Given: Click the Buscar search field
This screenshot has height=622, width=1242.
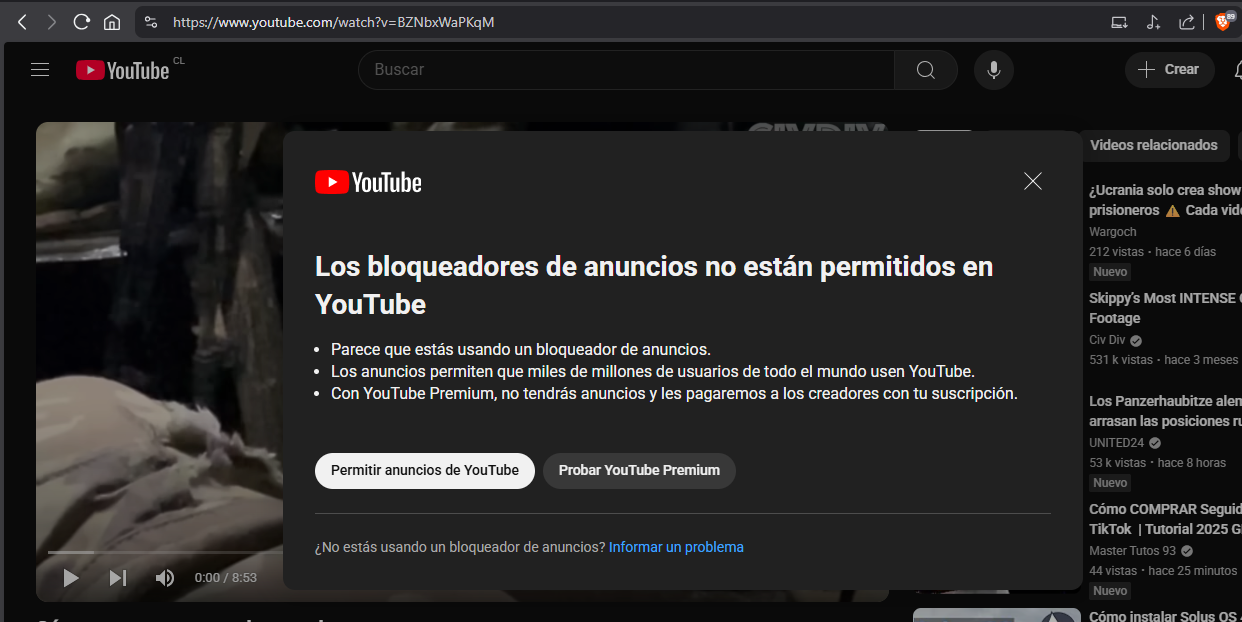Looking at the screenshot, I should (626, 70).
